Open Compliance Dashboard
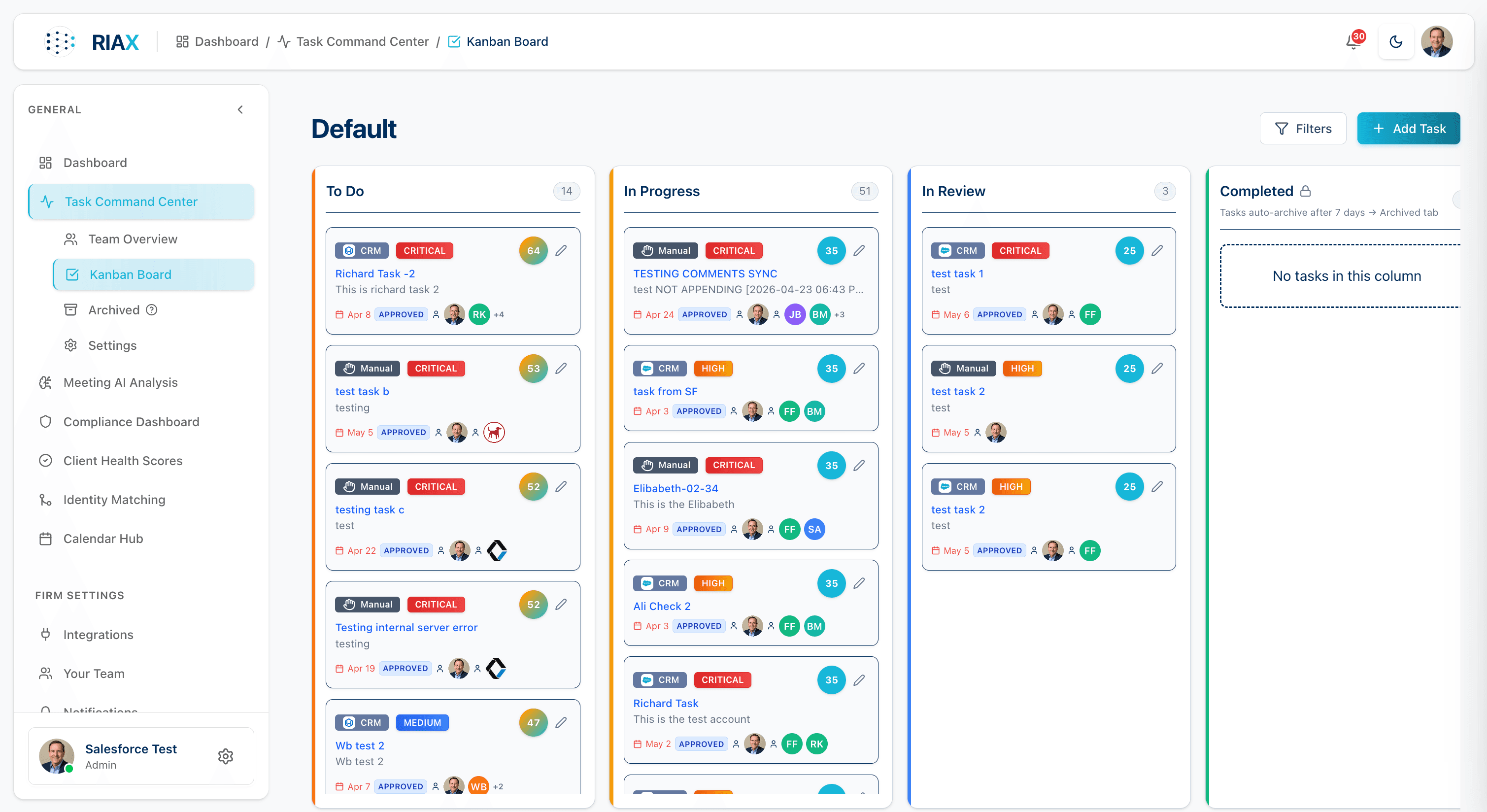 point(141,422)
